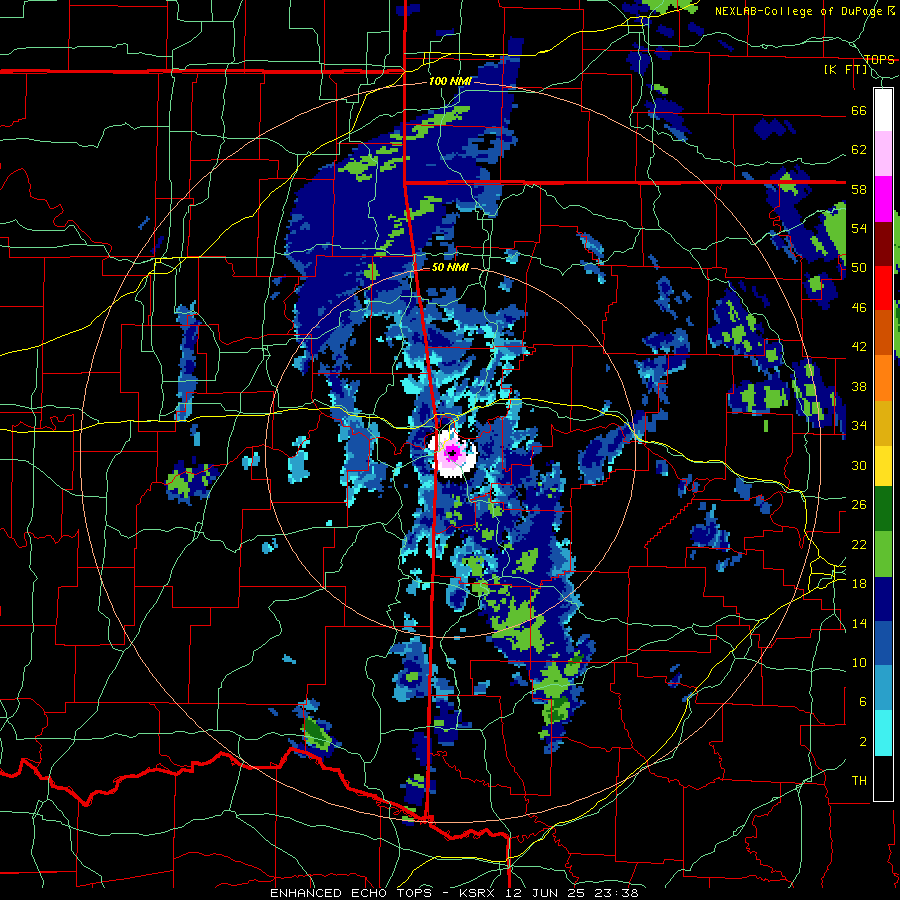The width and height of the screenshot is (900, 900).
Task: Click the TOPS legend title
Action: click(x=879, y=59)
